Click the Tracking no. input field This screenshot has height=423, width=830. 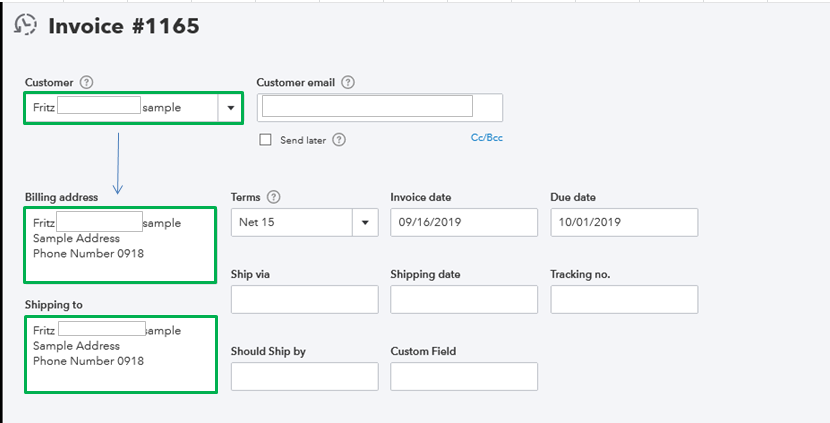[x=624, y=299]
